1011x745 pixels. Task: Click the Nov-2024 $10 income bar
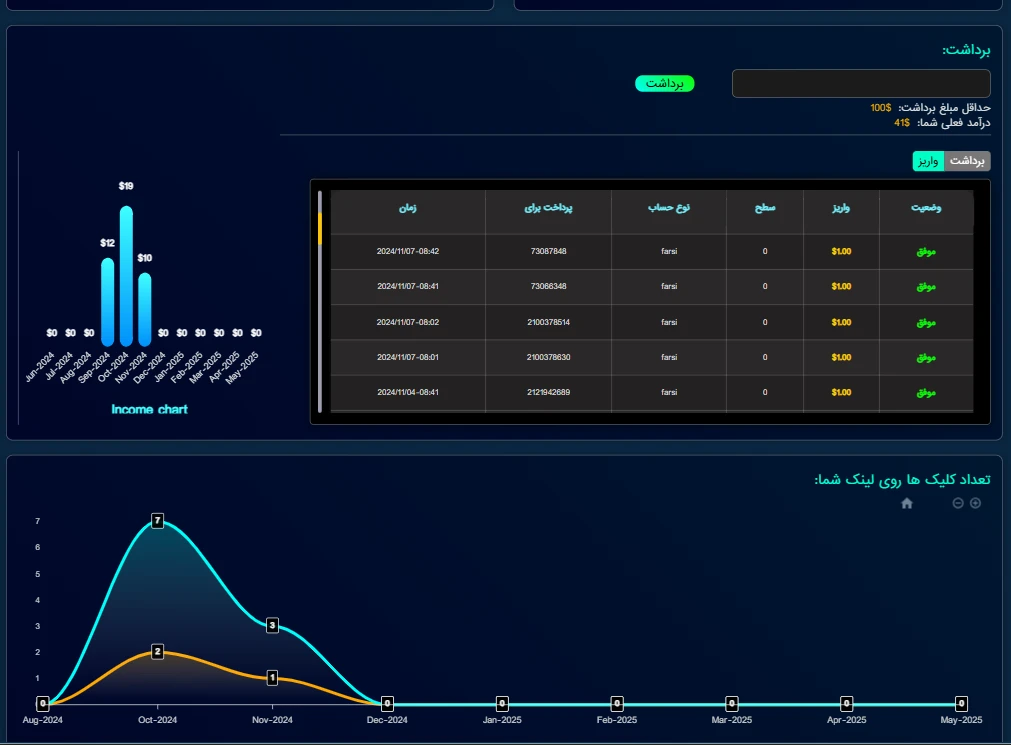tap(145, 309)
